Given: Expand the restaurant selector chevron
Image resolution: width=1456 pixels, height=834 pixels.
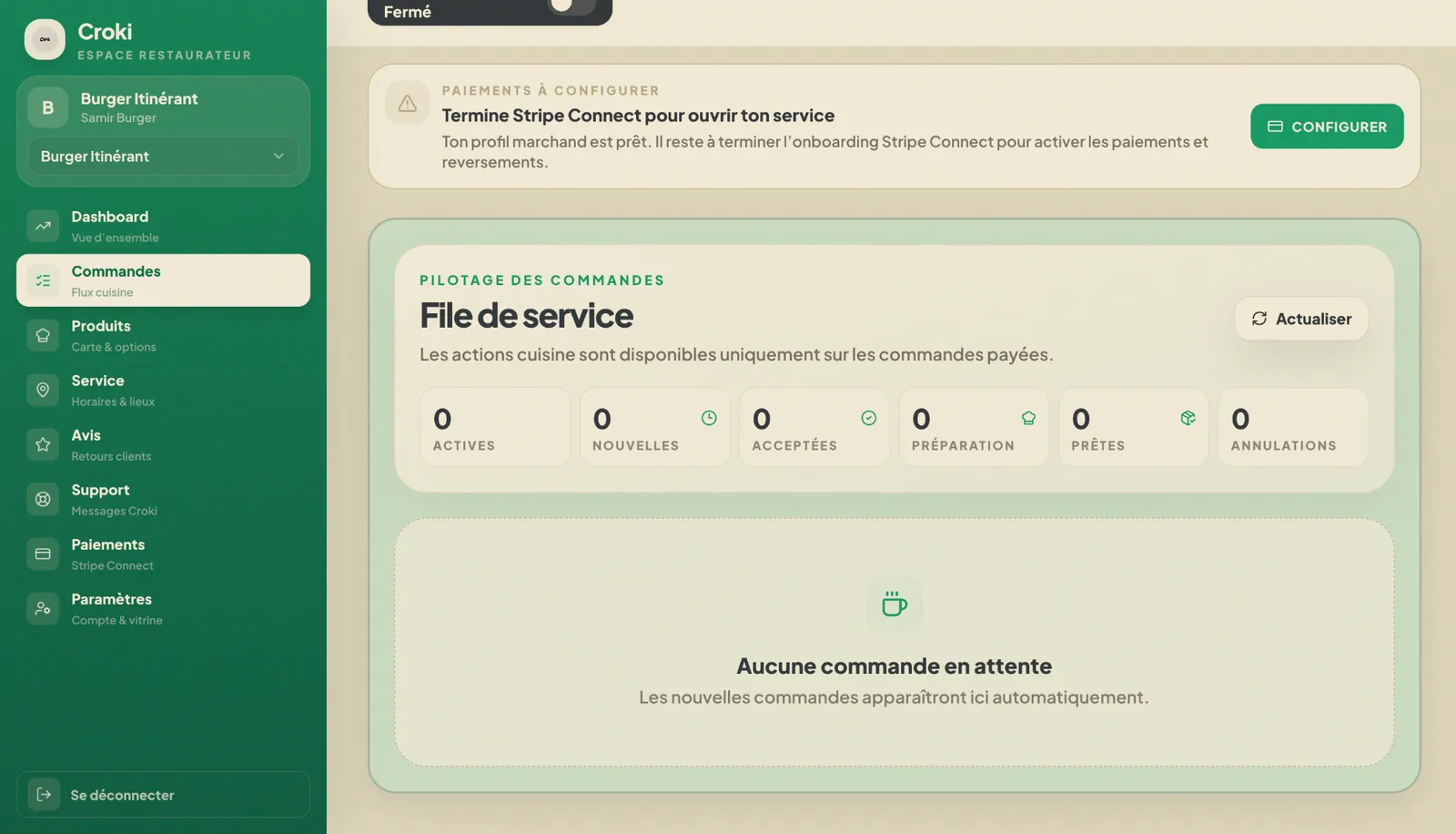Looking at the screenshot, I should coord(278,156).
